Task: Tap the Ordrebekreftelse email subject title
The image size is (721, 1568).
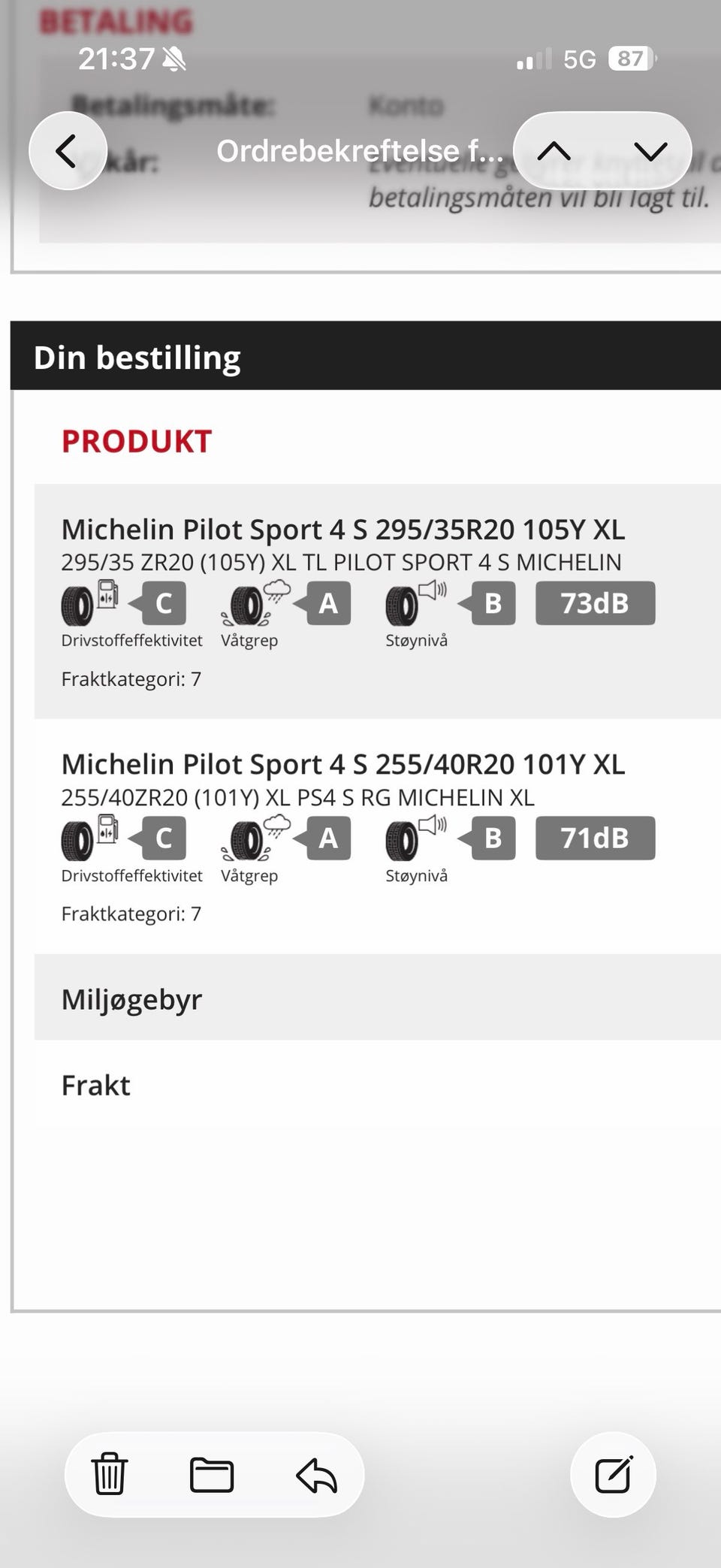Action: (x=360, y=151)
